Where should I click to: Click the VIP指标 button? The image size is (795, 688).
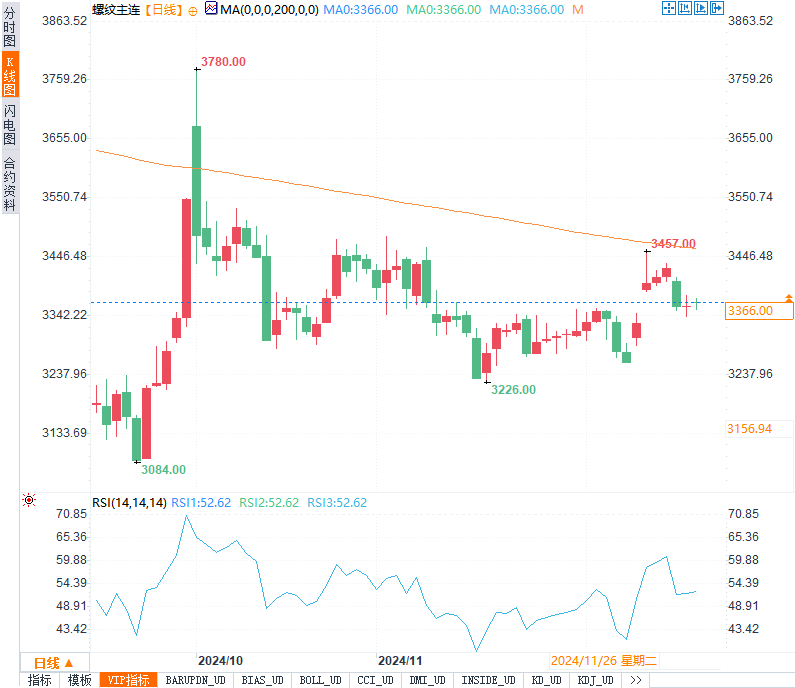tap(128, 680)
